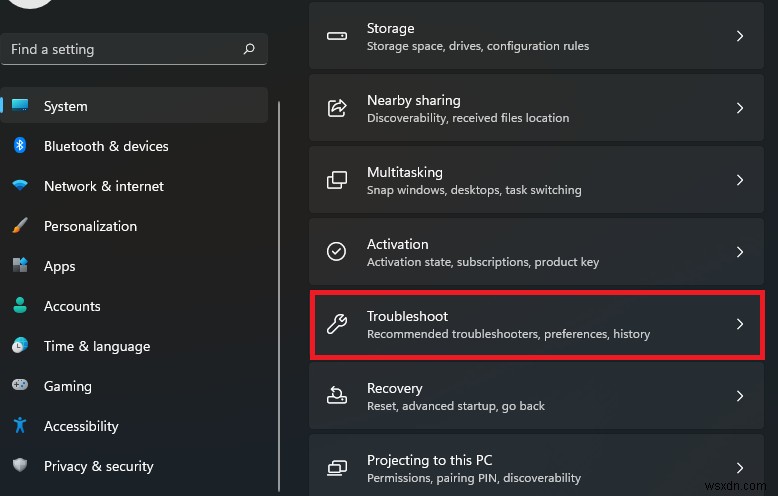
Task: Click the Recovery icon
Action: pyautogui.click(x=337, y=396)
